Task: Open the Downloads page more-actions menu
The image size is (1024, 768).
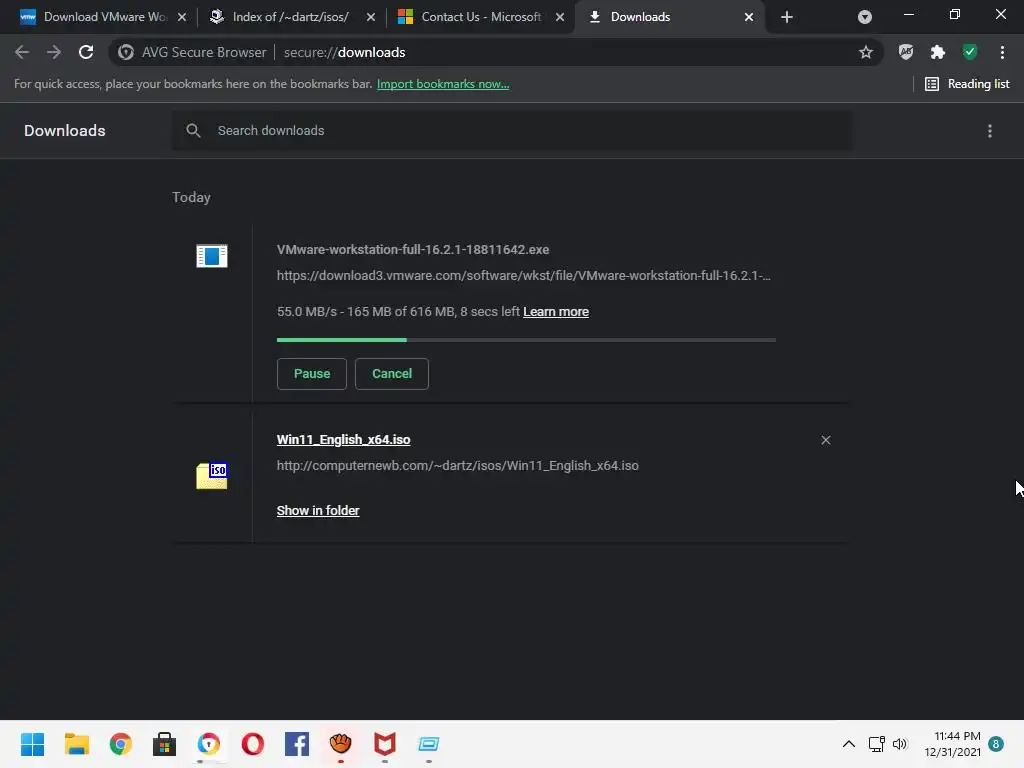Action: coord(989,131)
